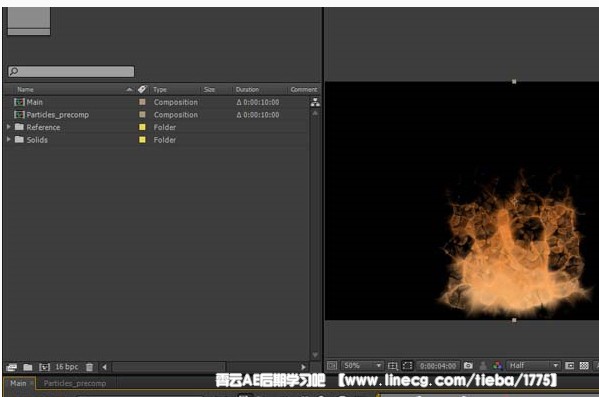Image resolution: width=599 pixels, height=397 pixels.
Task: Select the Particles_precomp composition row
Action: point(156,115)
